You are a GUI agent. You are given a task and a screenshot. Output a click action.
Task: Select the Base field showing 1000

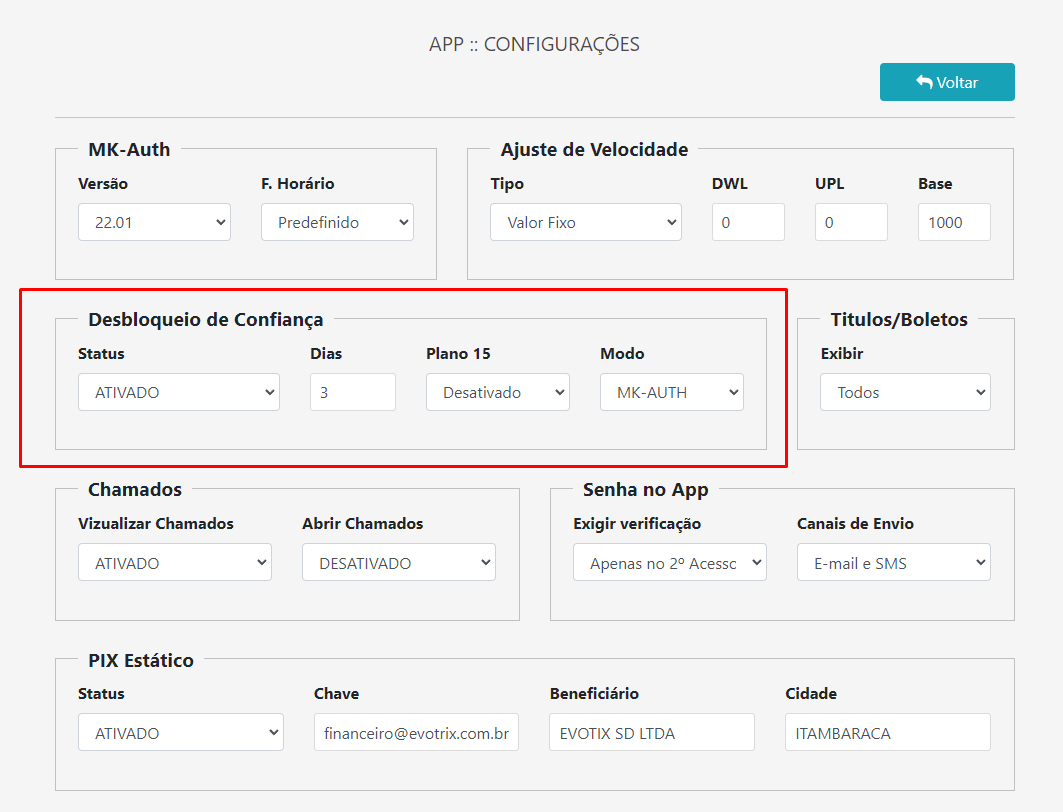(x=953, y=222)
